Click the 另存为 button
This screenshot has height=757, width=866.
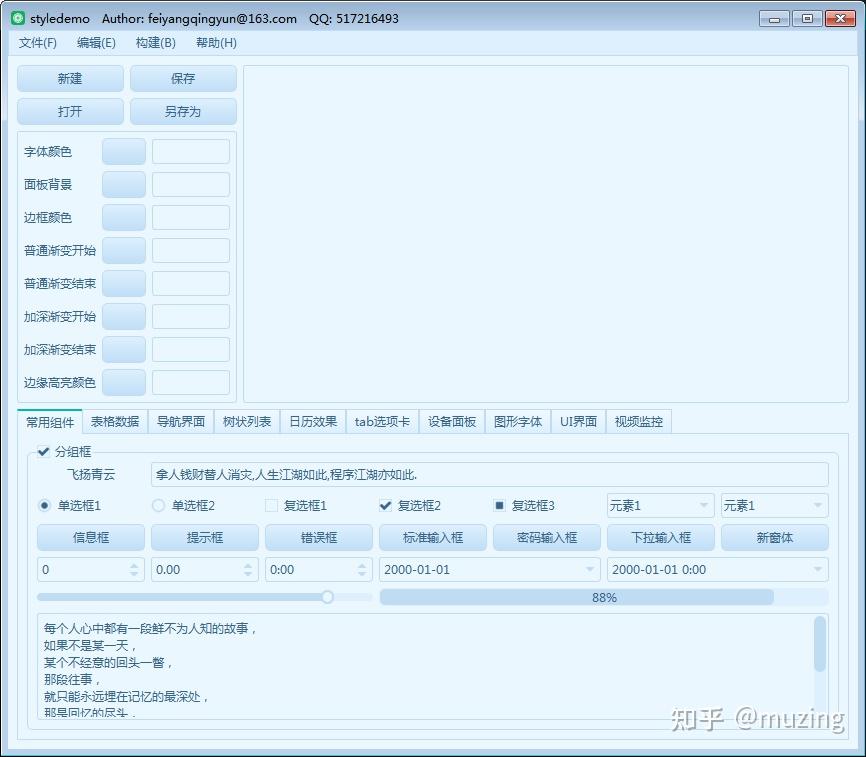click(x=183, y=111)
